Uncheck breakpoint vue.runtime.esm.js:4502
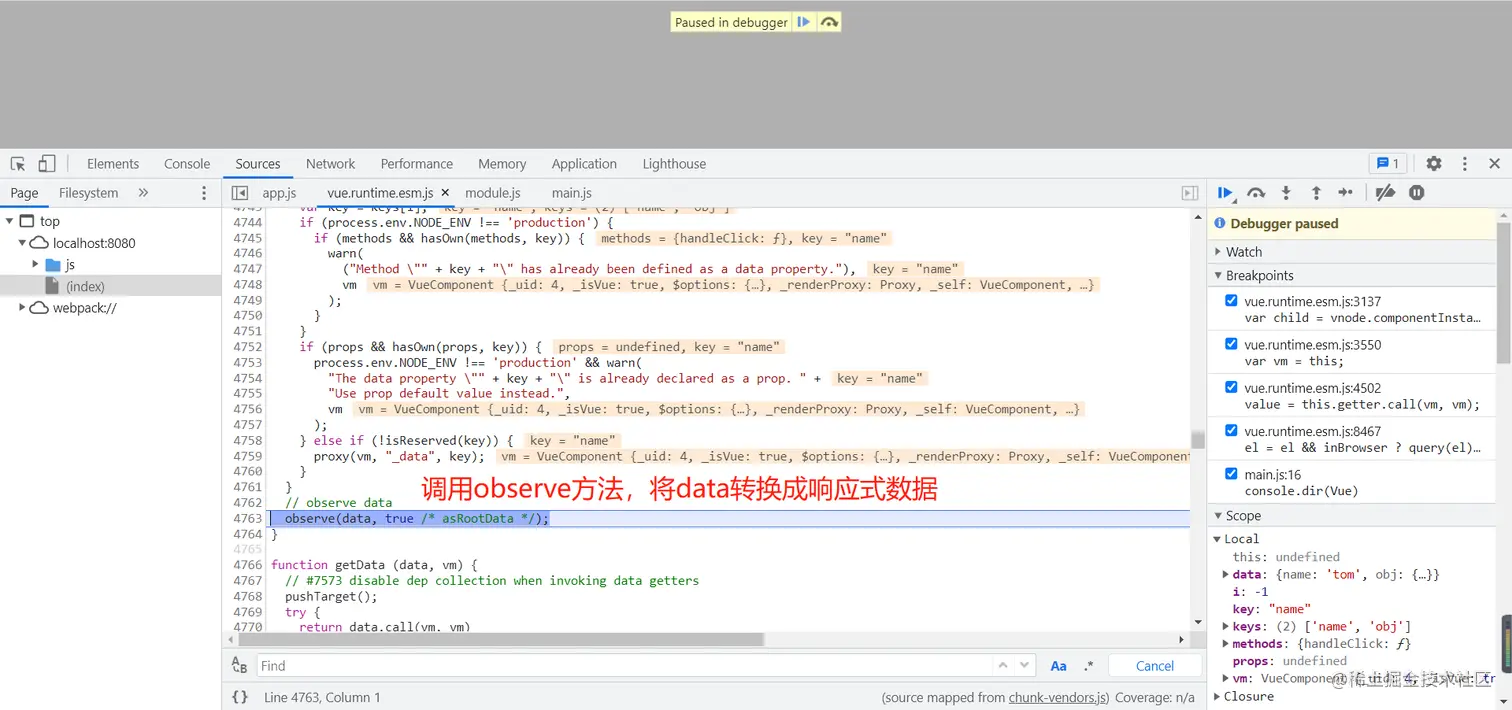Image resolution: width=1512 pixels, height=710 pixels. pos(1231,387)
